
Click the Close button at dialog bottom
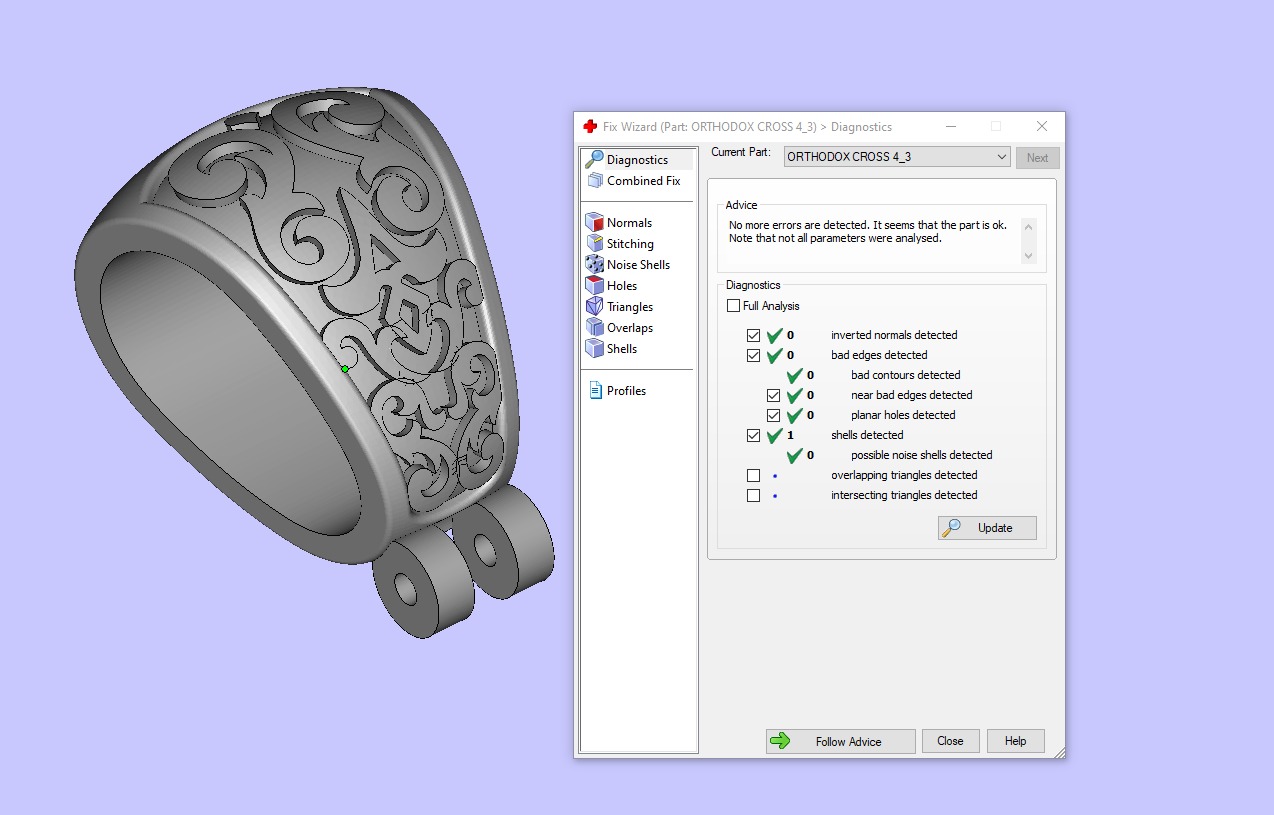950,741
